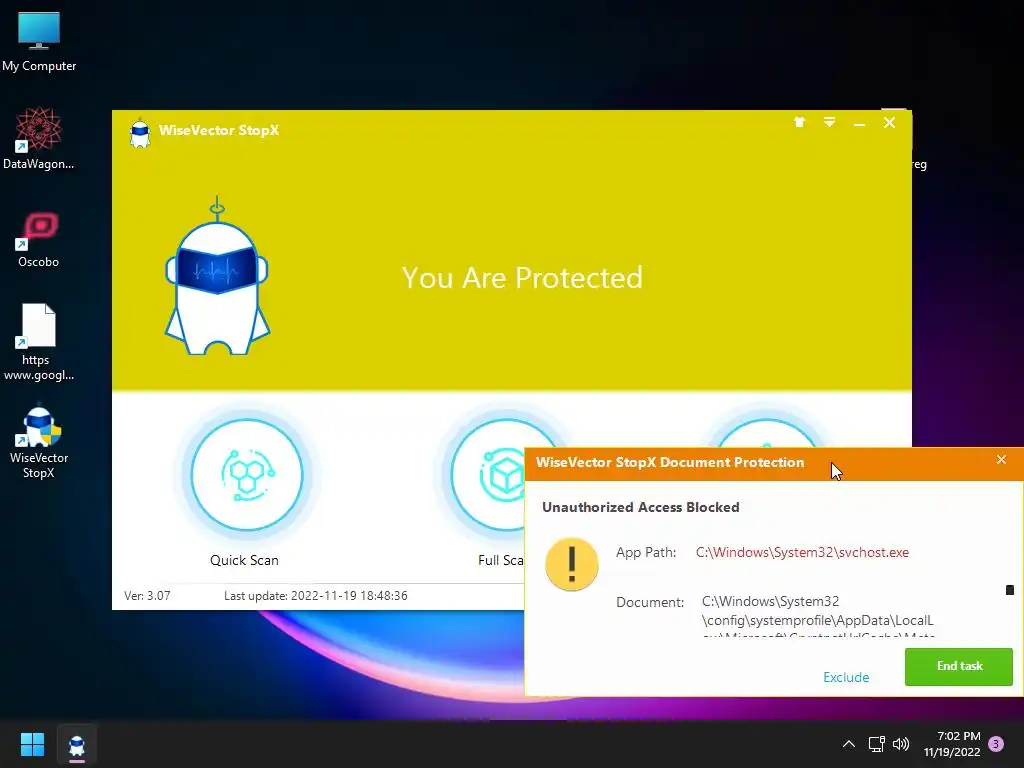
Task: Minimize the WiseVector StopX window
Action: point(859,123)
